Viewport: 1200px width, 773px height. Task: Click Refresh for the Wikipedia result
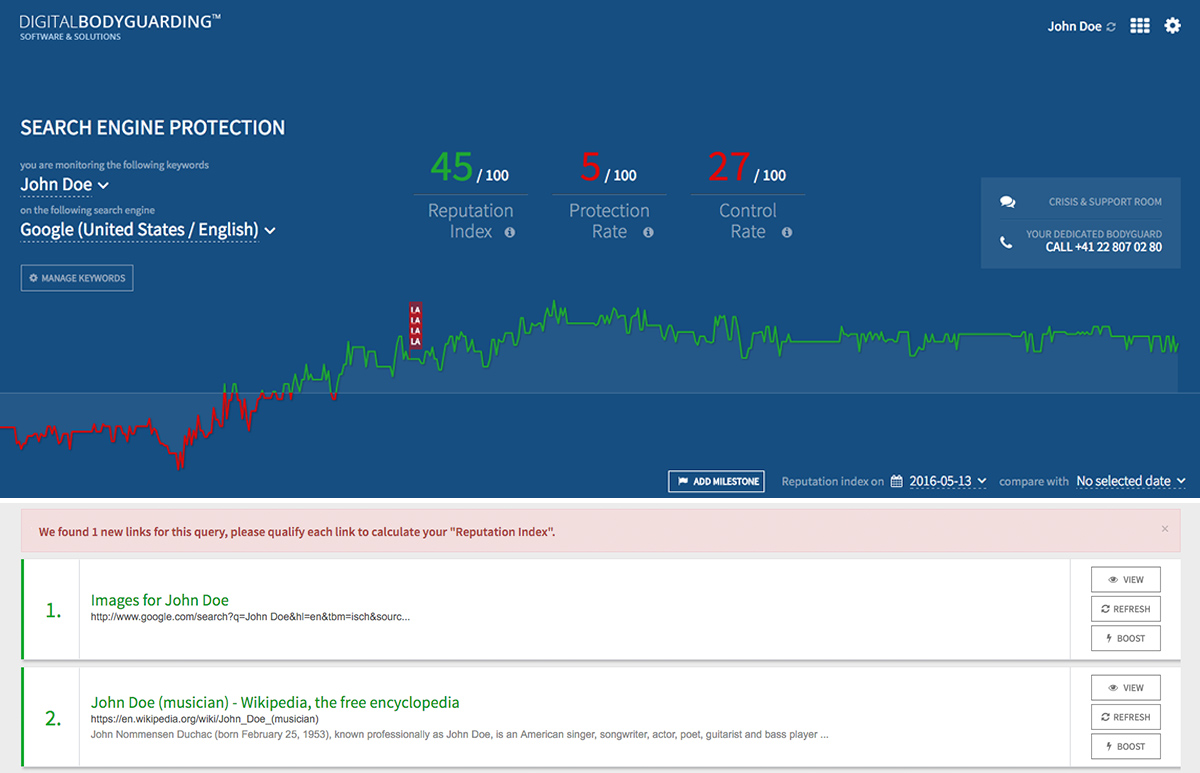(1125, 717)
